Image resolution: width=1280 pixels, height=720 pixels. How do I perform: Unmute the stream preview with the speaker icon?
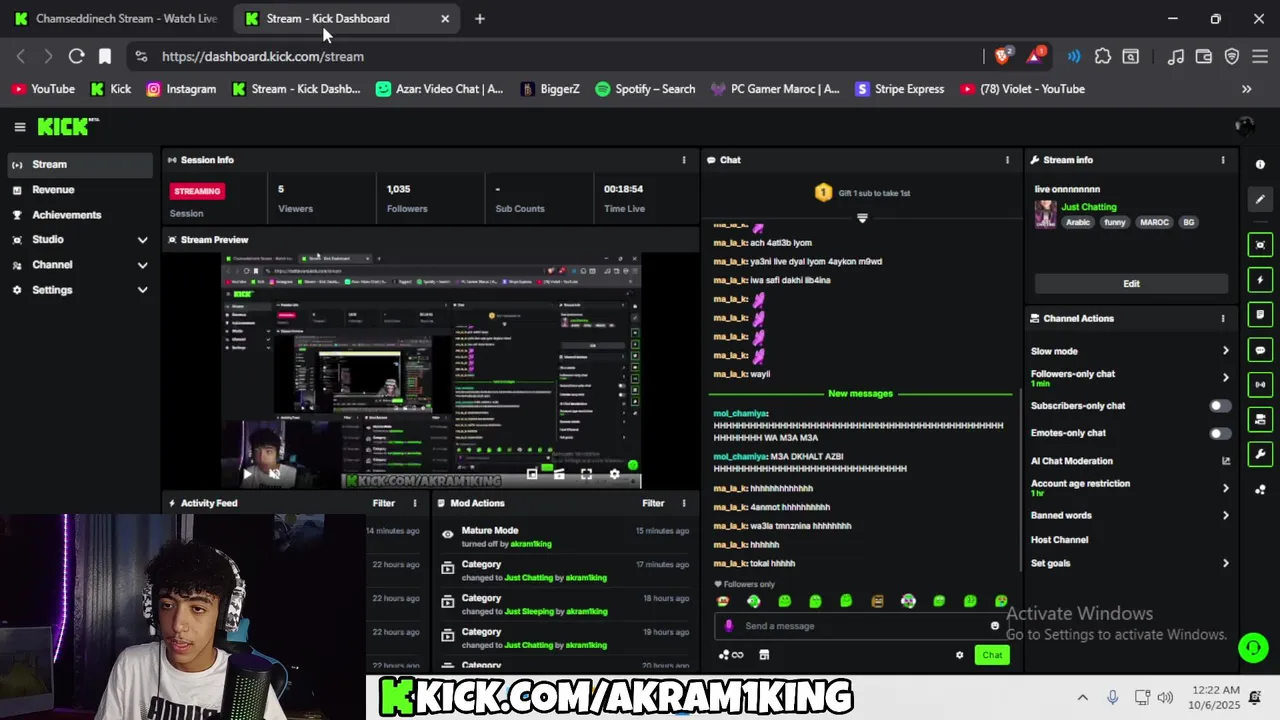[274, 474]
